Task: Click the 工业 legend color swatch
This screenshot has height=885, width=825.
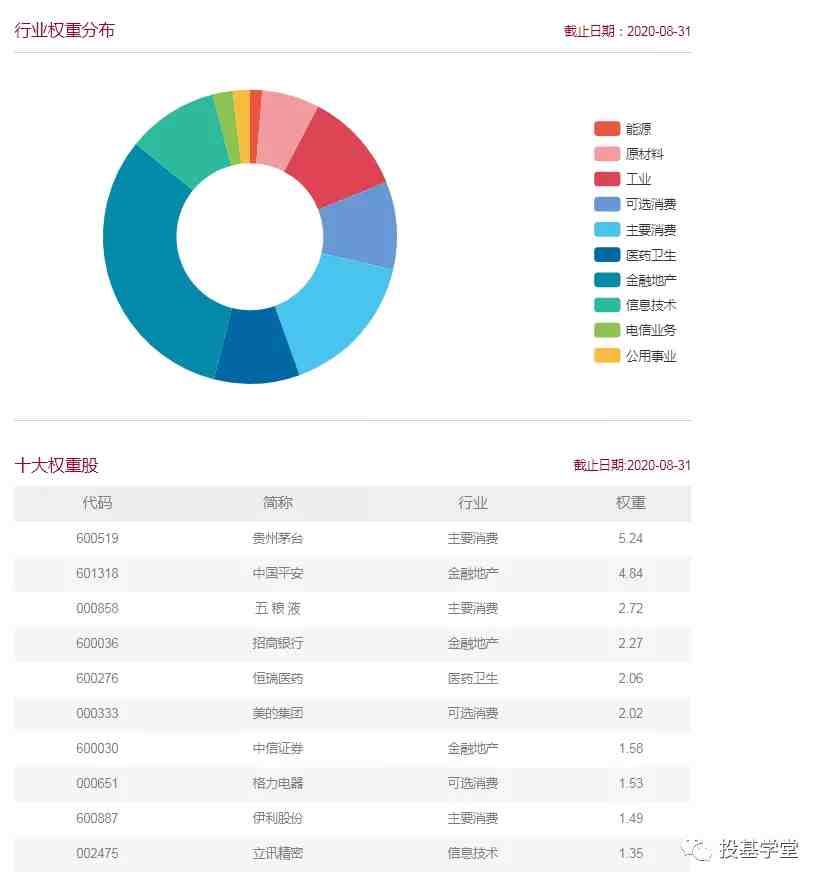Action: coord(607,179)
